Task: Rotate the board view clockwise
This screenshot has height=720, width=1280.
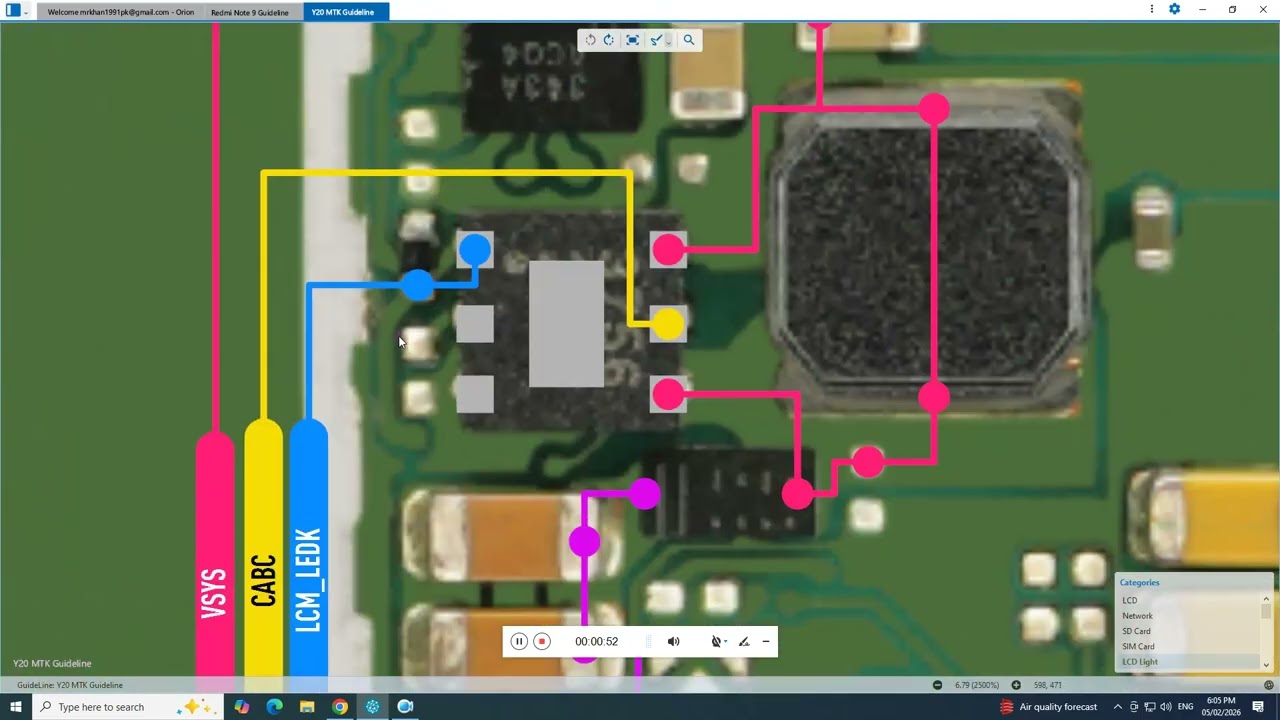Action: coord(609,40)
